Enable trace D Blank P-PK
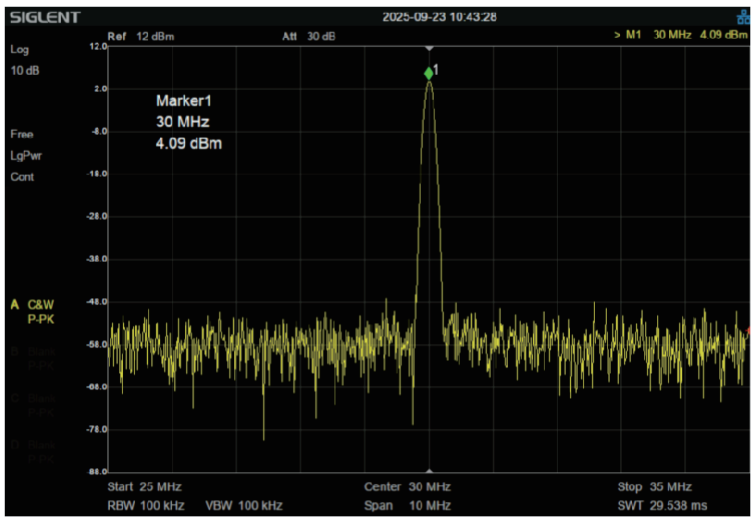The image size is (751, 522). 38,450
